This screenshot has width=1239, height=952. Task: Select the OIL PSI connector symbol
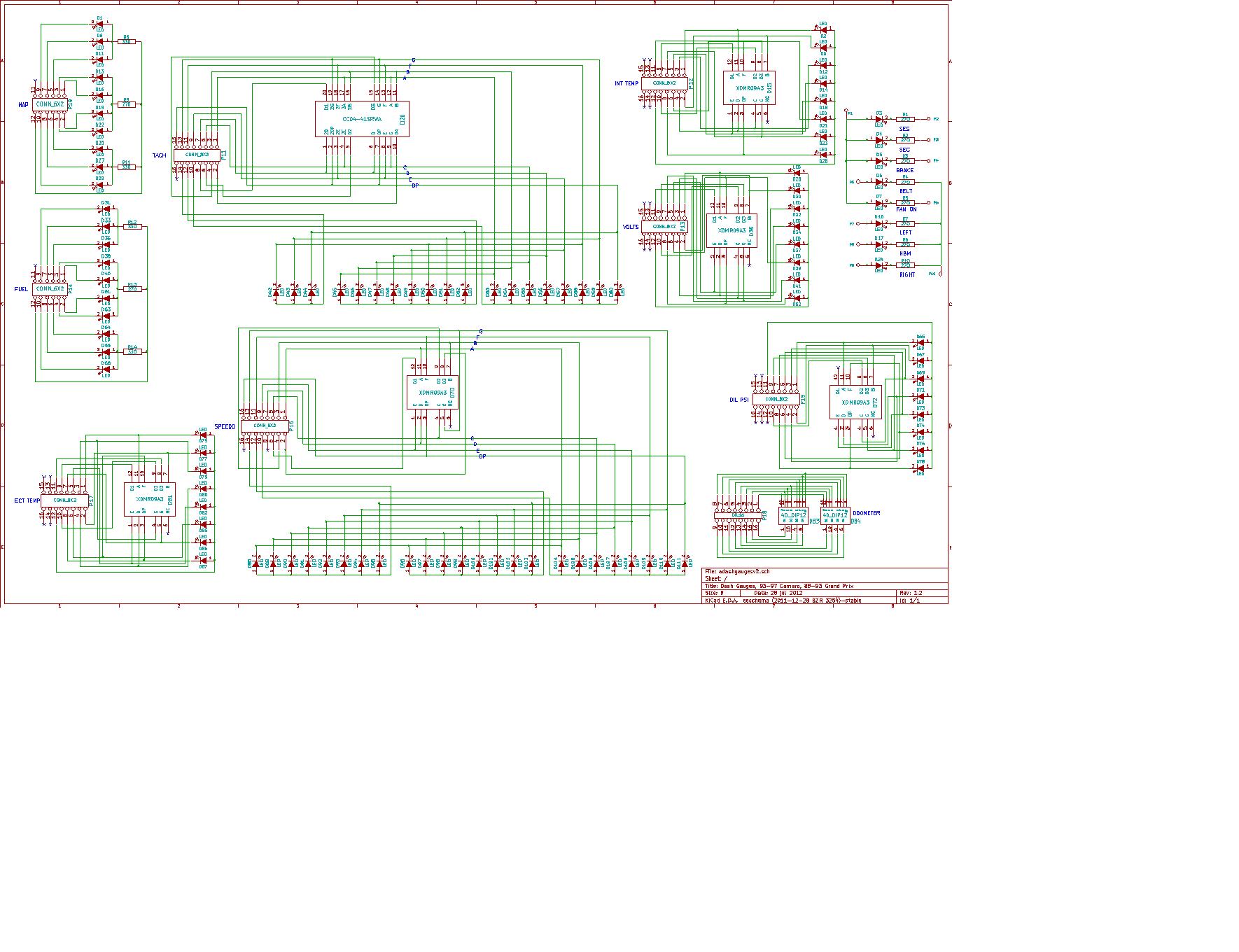(x=776, y=399)
